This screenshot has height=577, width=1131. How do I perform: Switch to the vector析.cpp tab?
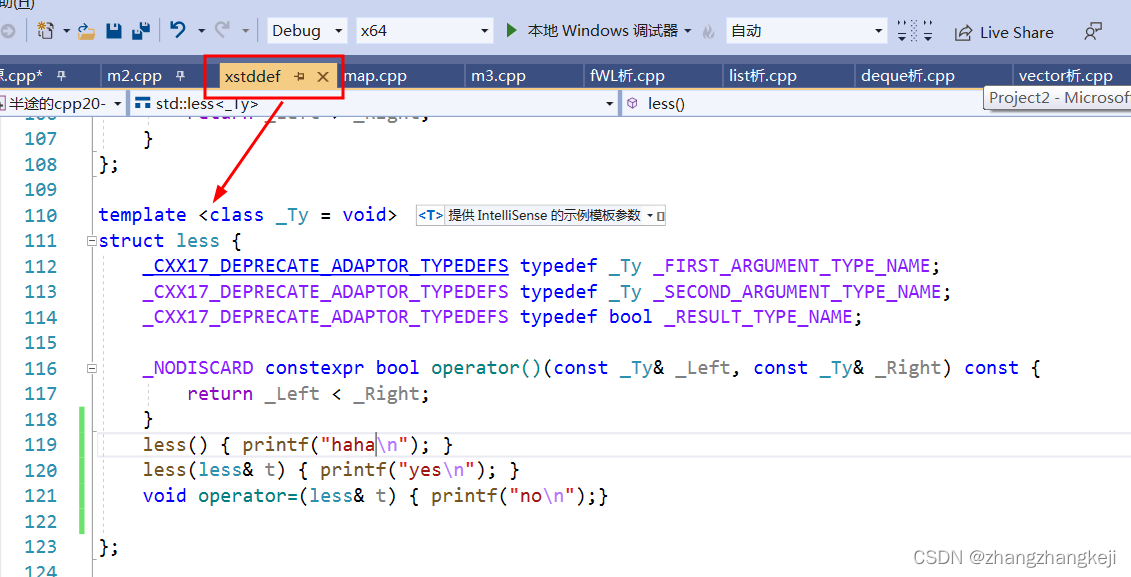[x=1065, y=76]
